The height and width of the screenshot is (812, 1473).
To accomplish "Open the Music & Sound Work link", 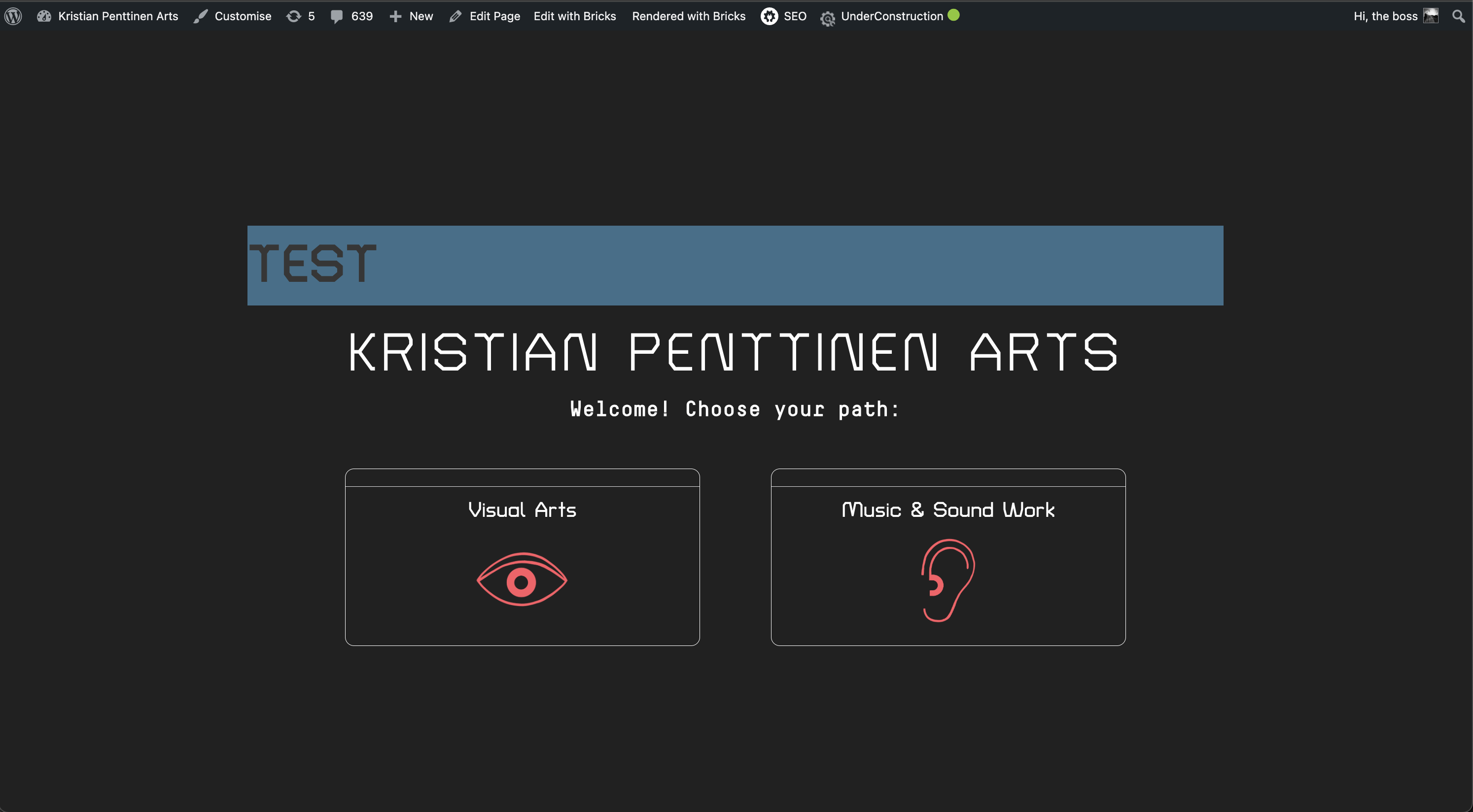I will tap(947, 509).
